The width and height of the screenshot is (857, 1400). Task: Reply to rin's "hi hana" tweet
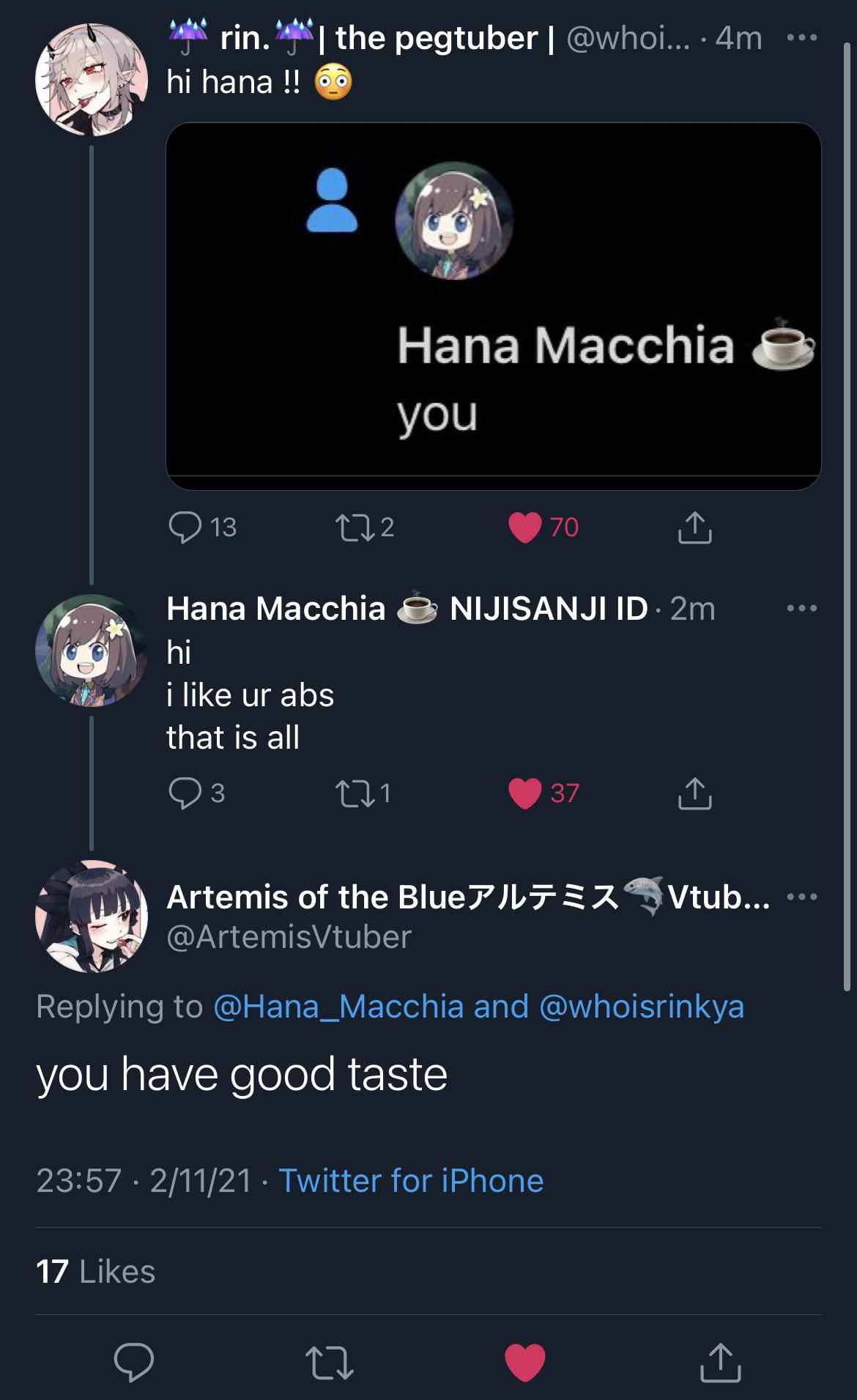[x=185, y=527]
